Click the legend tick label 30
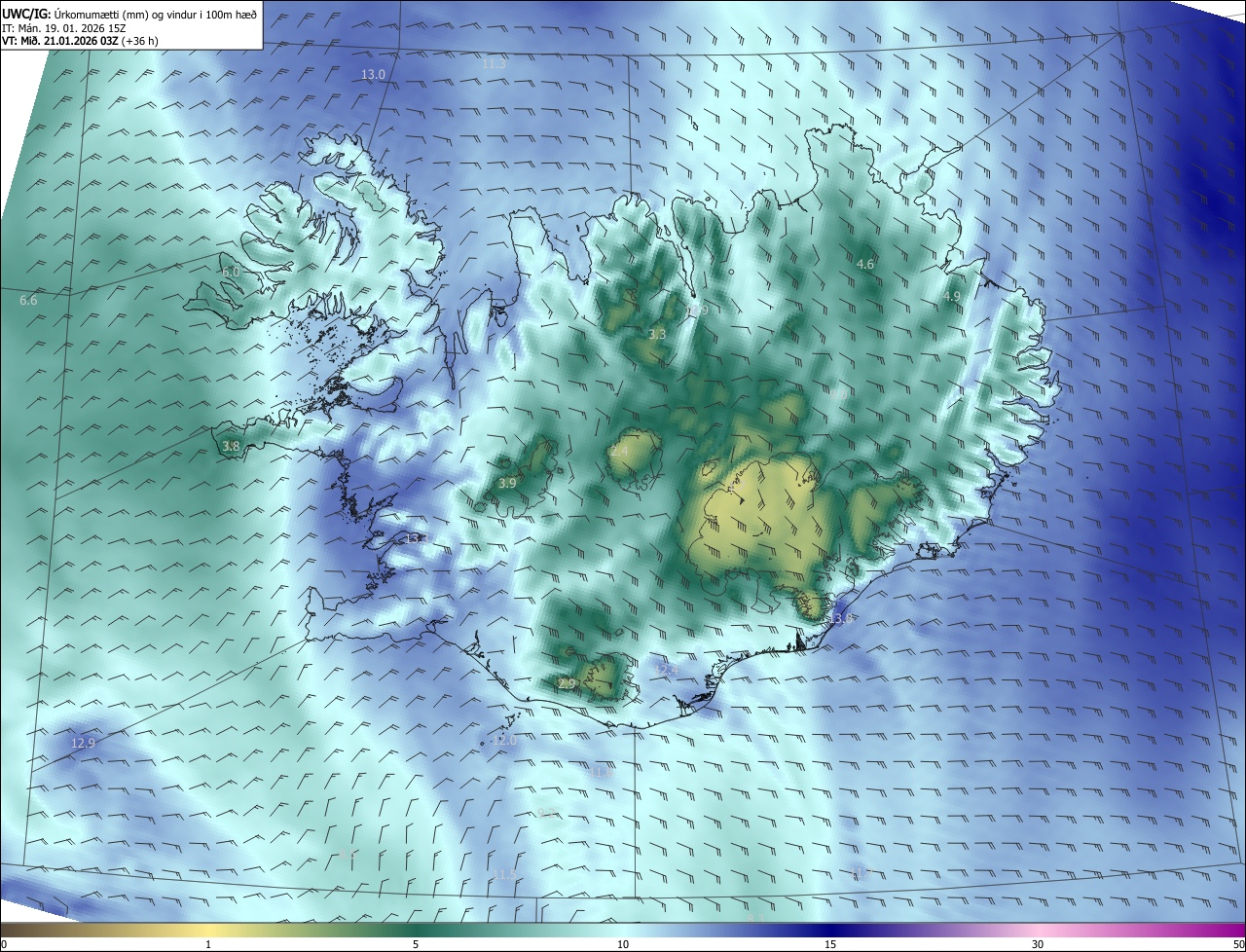 (x=1038, y=945)
